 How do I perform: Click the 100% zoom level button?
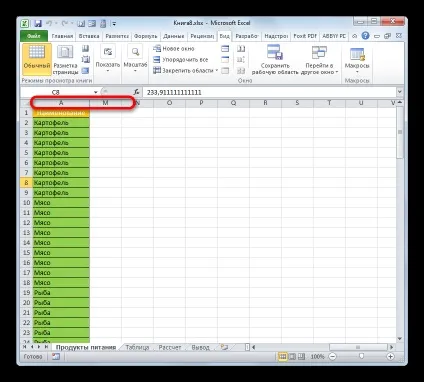(x=317, y=357)
